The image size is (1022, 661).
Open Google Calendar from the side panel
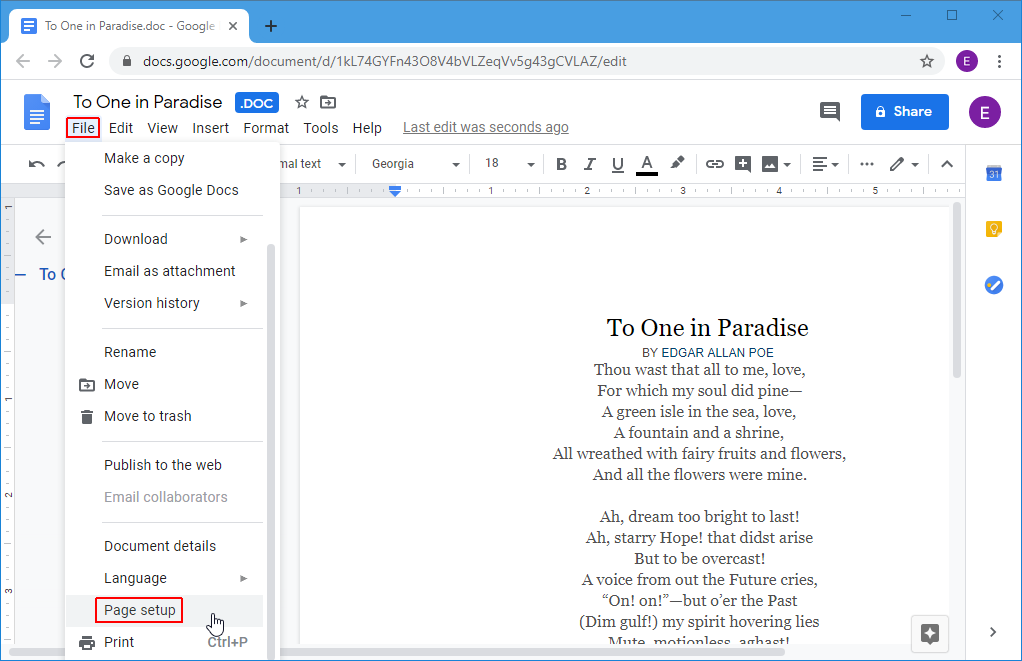point(993,173)
